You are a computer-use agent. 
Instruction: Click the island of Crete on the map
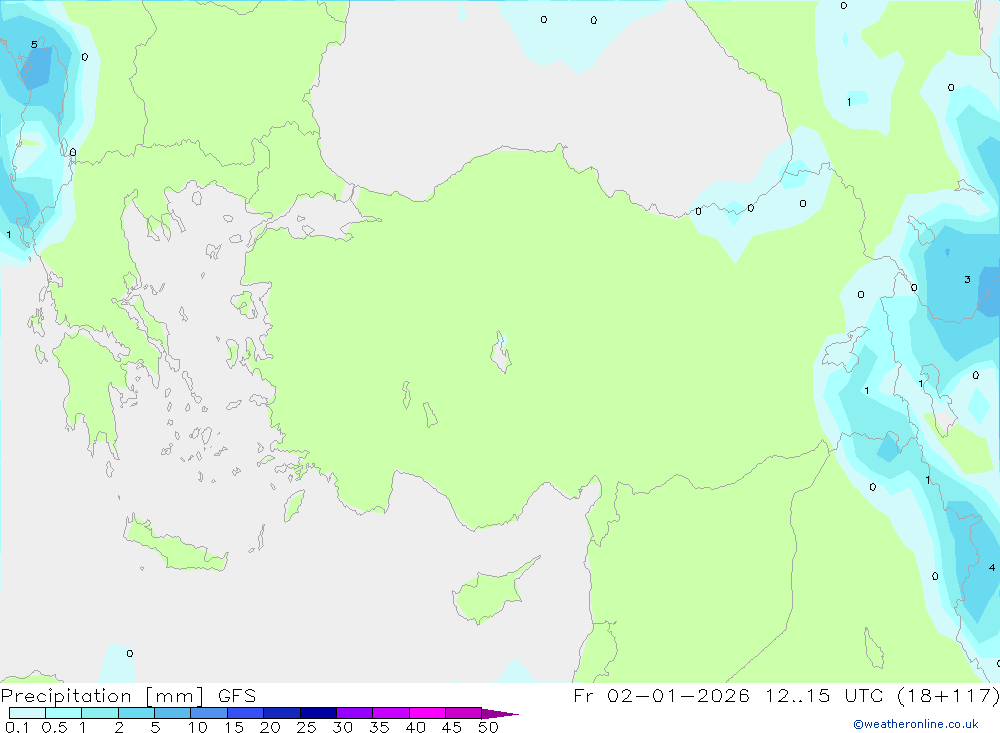point(175,545)
